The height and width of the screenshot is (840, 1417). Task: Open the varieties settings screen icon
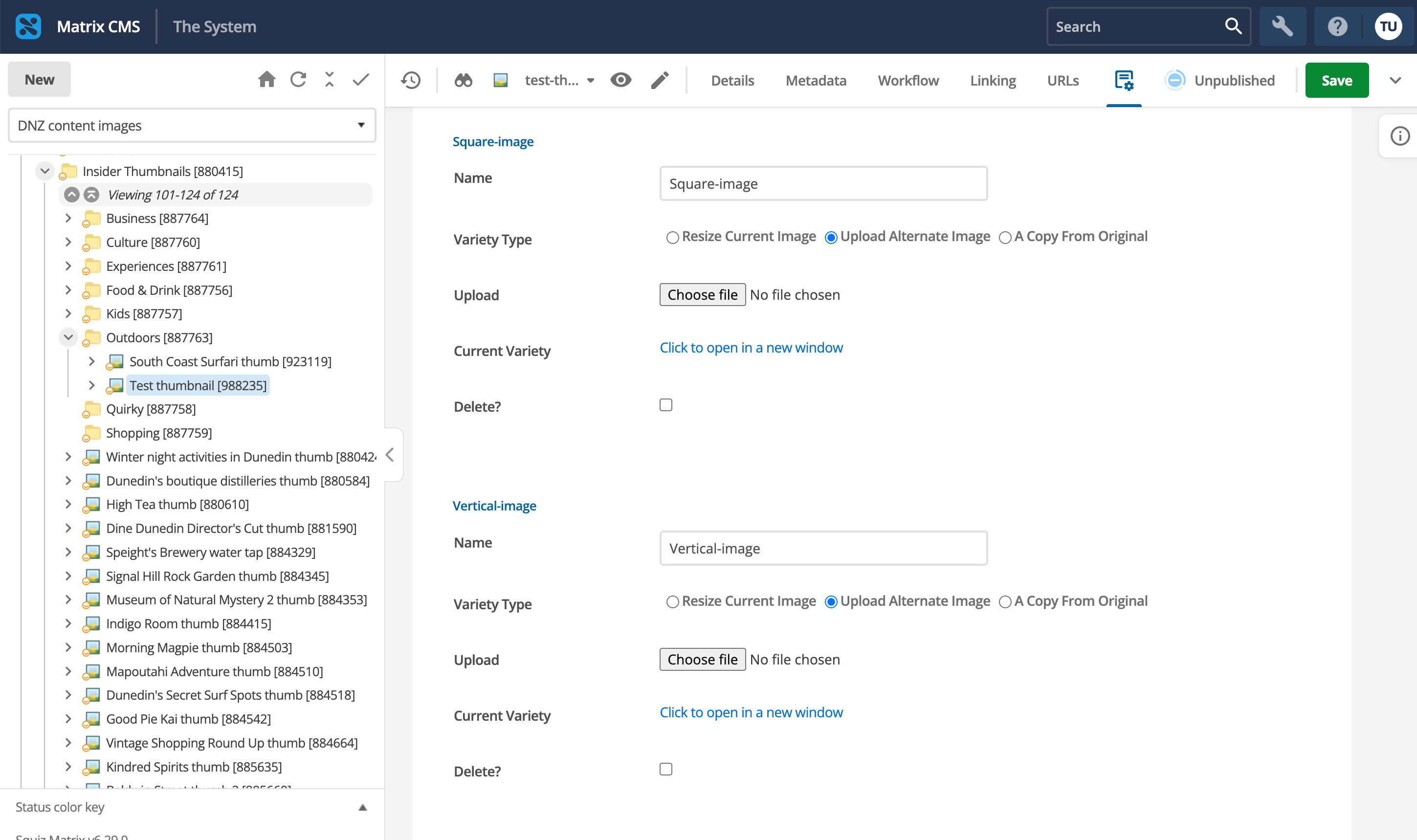(1124, 80)
